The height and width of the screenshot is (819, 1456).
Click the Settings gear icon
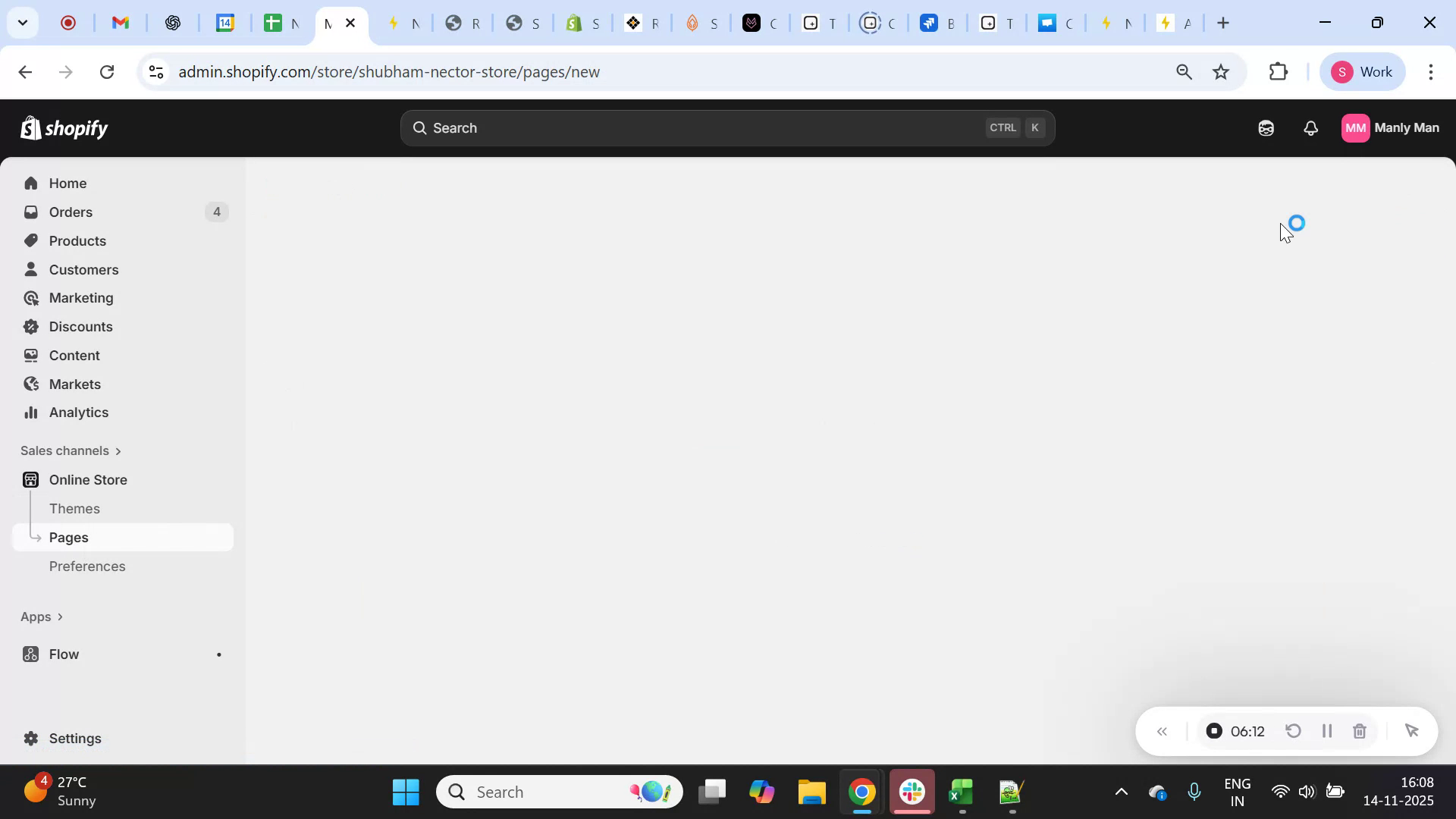tap(30, 738)
